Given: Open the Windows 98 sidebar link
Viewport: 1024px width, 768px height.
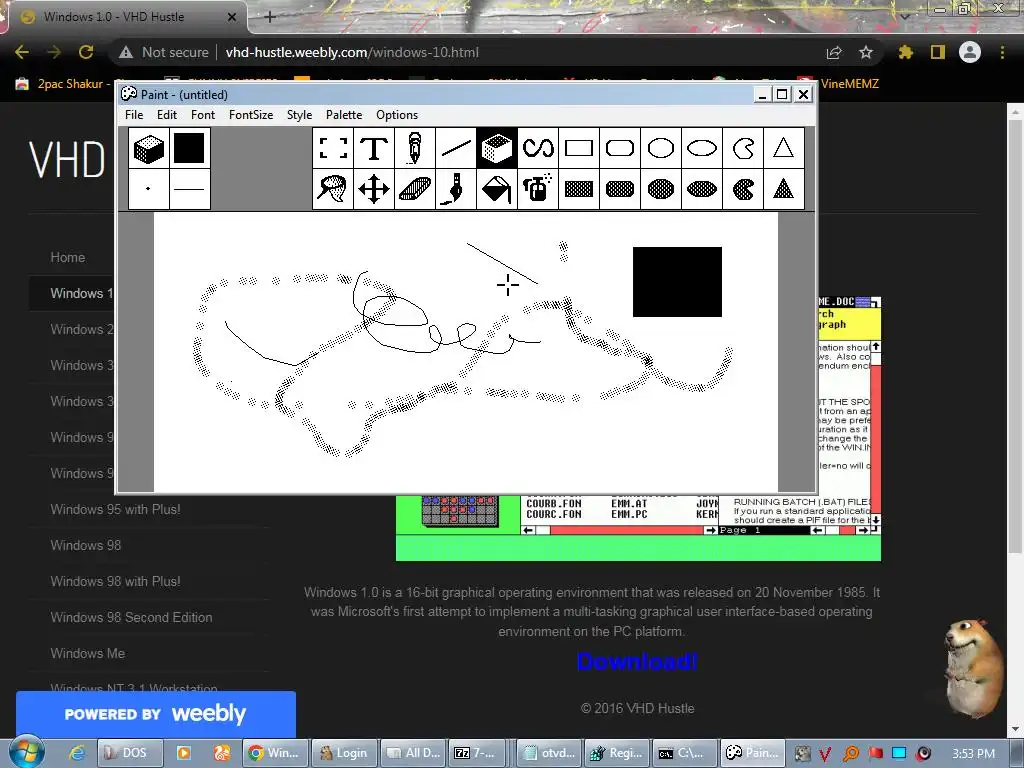Looking at the screenshot, I should pyautogui.click(x=86, y=545).
